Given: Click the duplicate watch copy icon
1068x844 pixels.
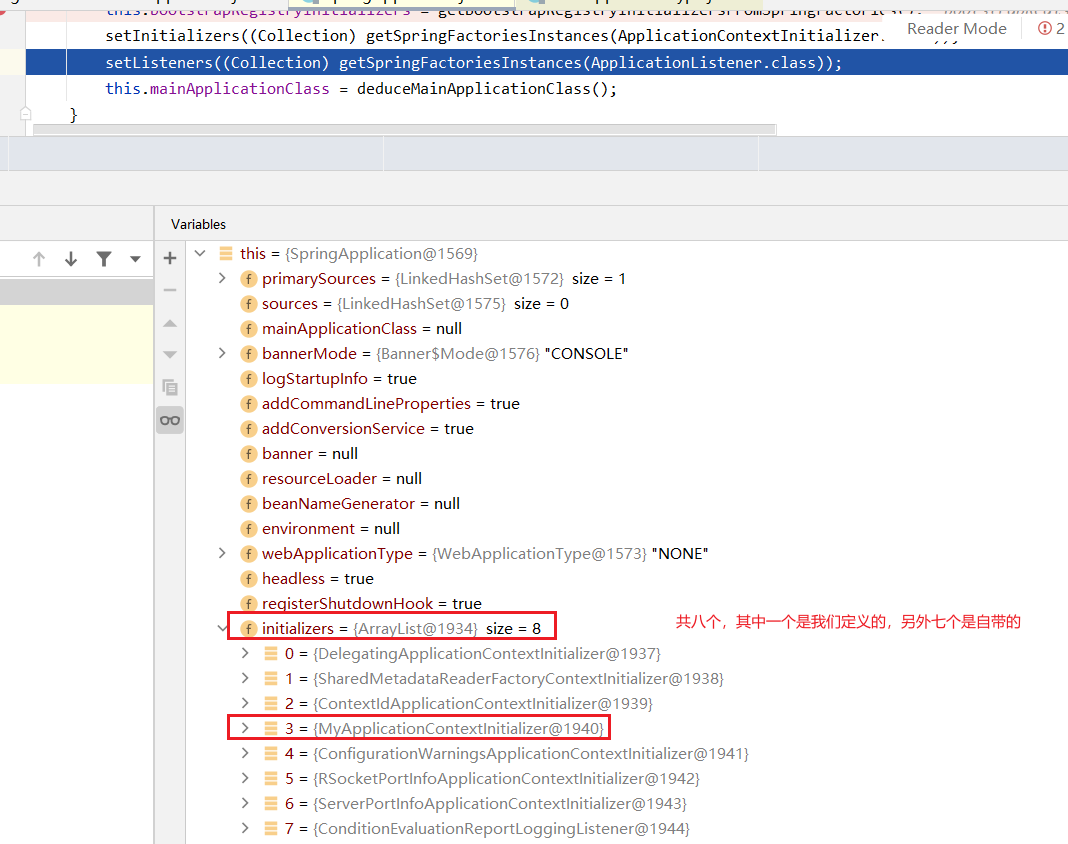Looking at the screenshot, I should pyautogui.click(x=170, y=387).
